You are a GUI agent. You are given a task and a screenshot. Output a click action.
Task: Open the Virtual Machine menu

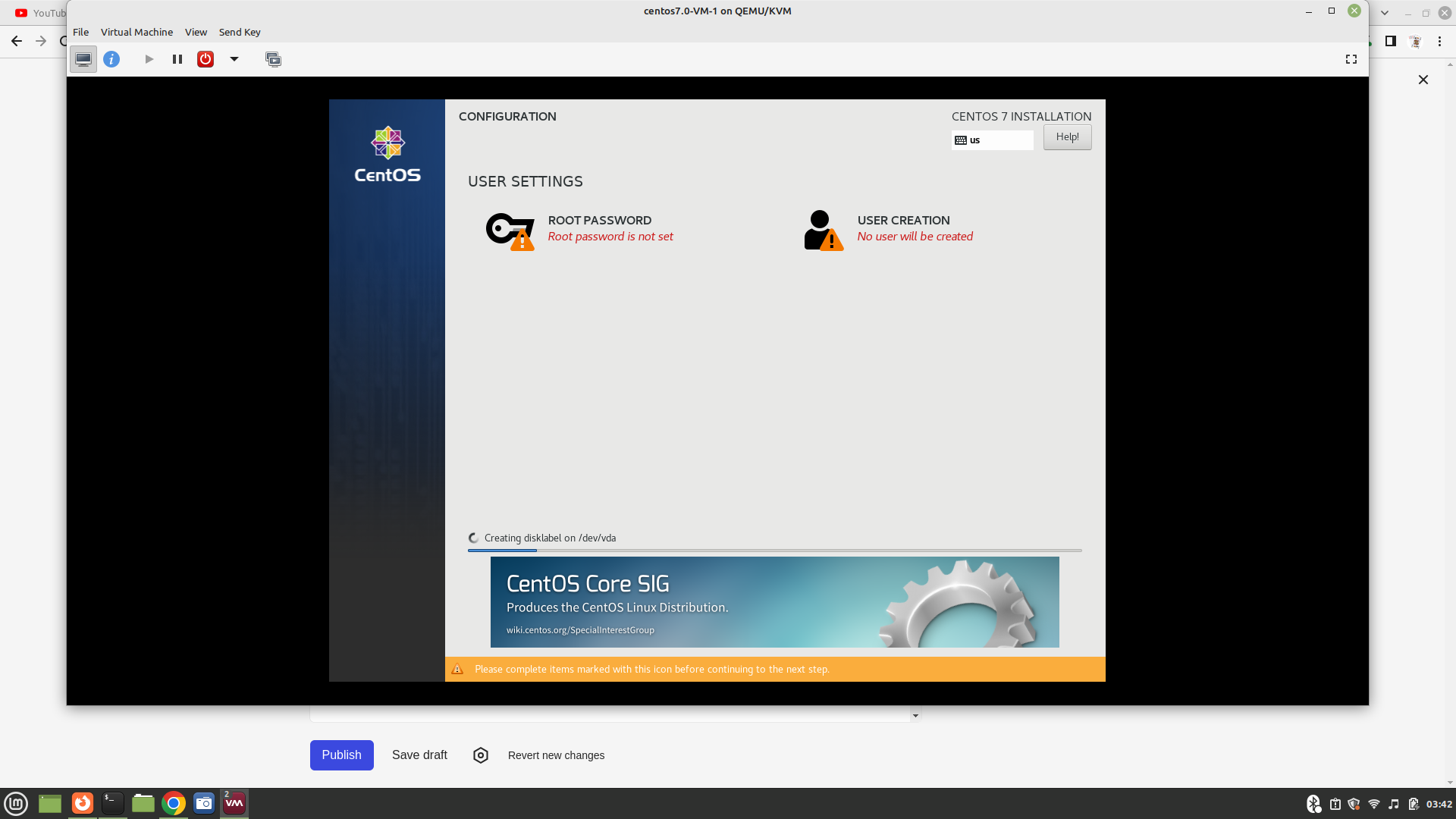136,32
